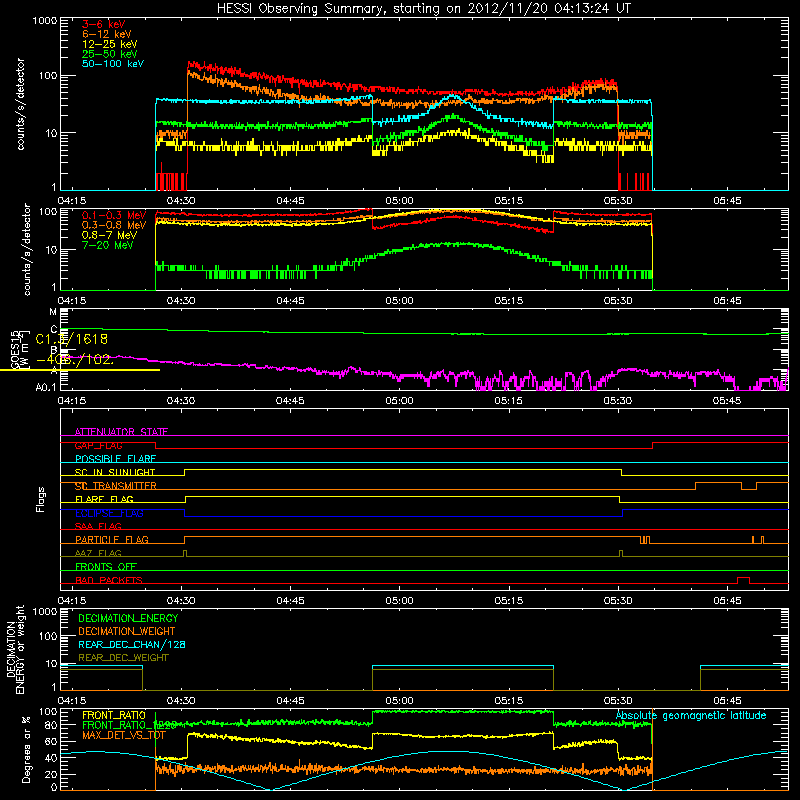Click the REAR_DEC_WEIGHT legend label
This screenshot has width=800, height=800.
click(x=123, y=658)
